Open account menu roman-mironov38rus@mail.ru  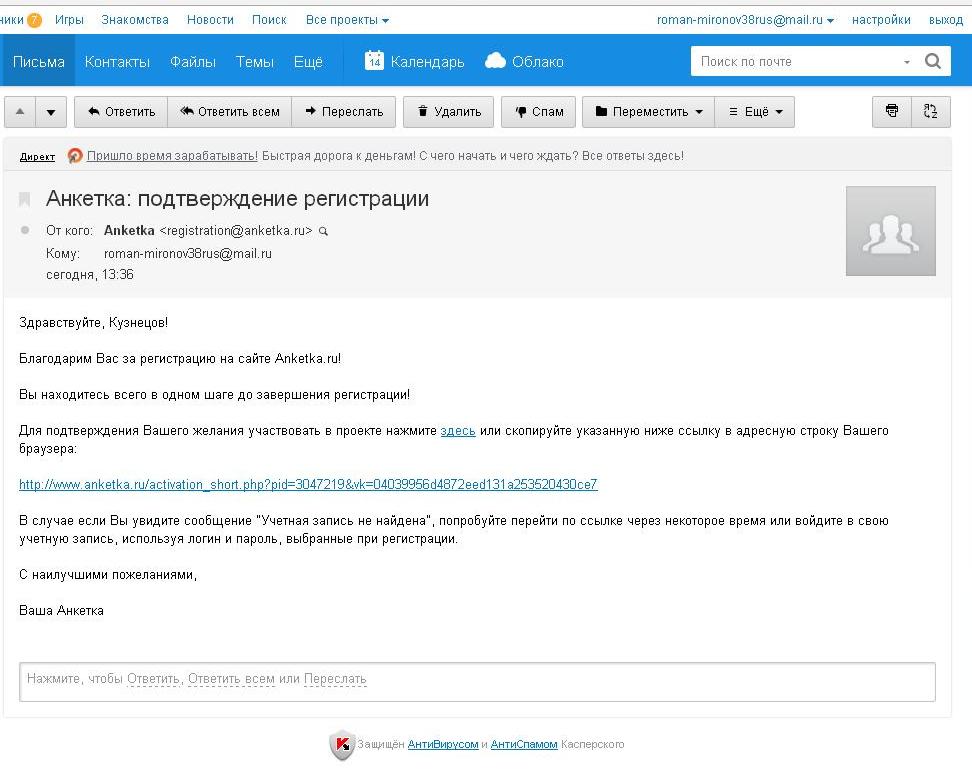click(745, 20)
